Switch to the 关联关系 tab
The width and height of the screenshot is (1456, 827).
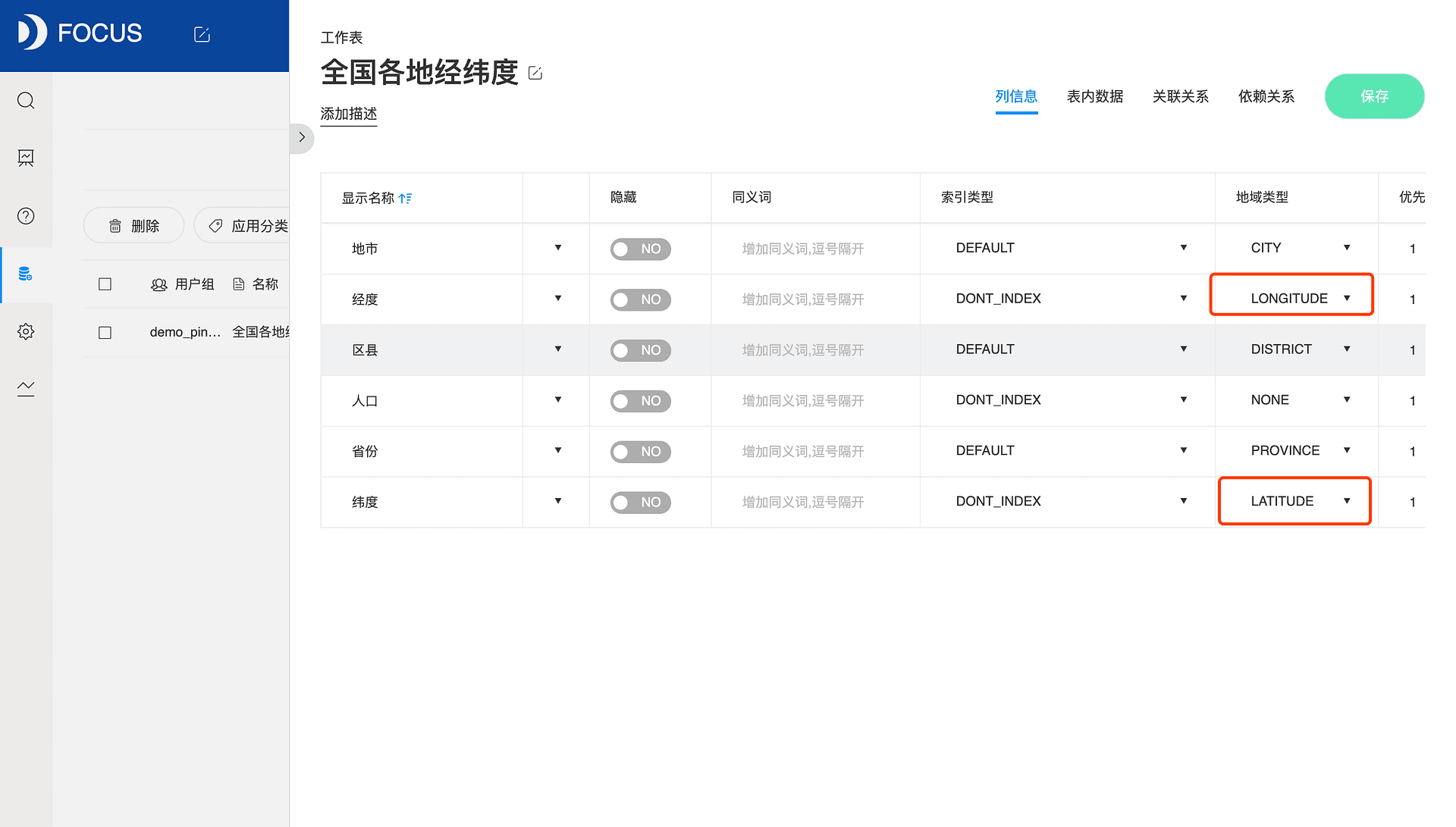1180,97
